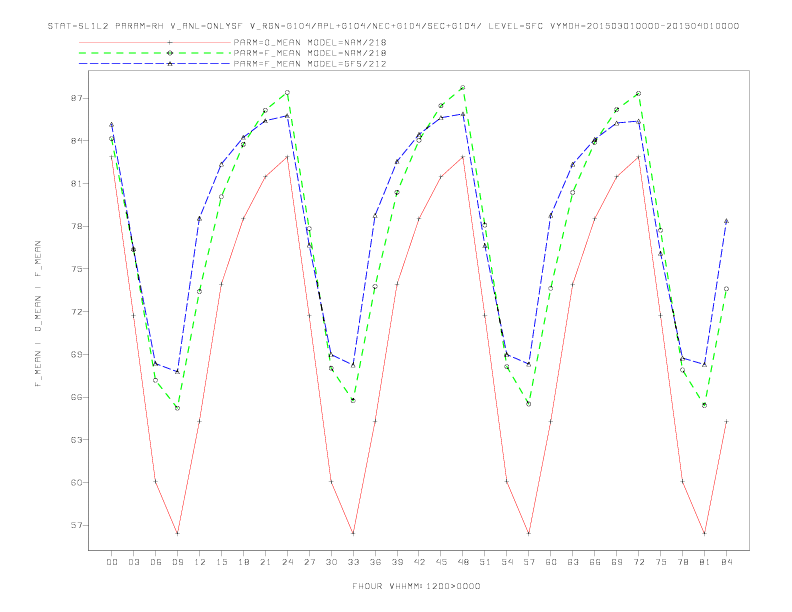This screenshot has width=792, height=612.
Task: Click y-axis tick value 63
Action: [x=77, y=439]
